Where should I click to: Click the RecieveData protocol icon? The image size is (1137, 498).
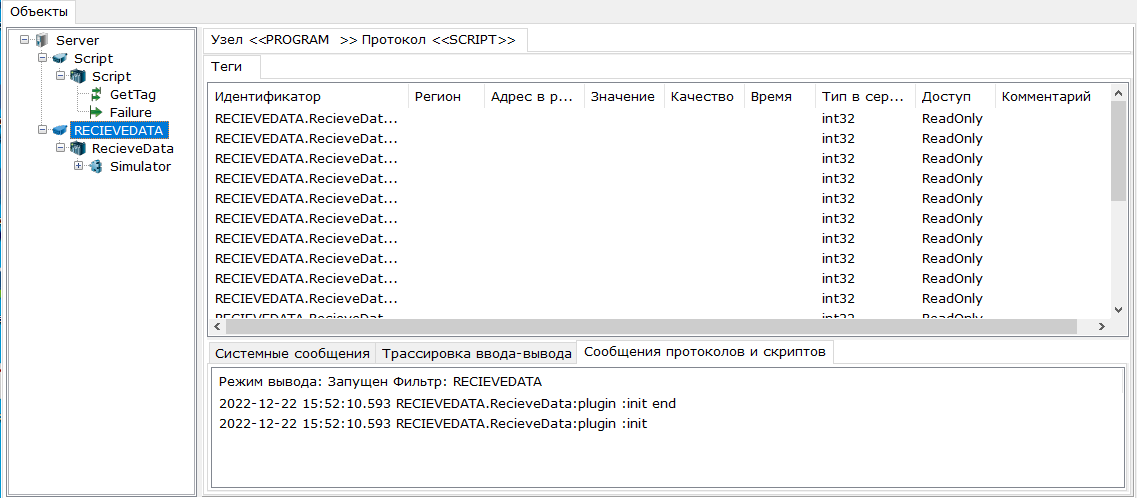point(78,149)
